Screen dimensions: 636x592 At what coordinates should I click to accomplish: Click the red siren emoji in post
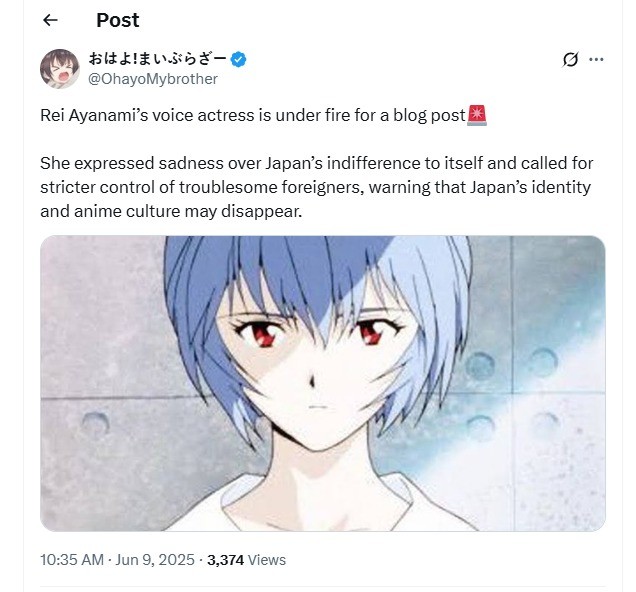click(x=477, y=116)
